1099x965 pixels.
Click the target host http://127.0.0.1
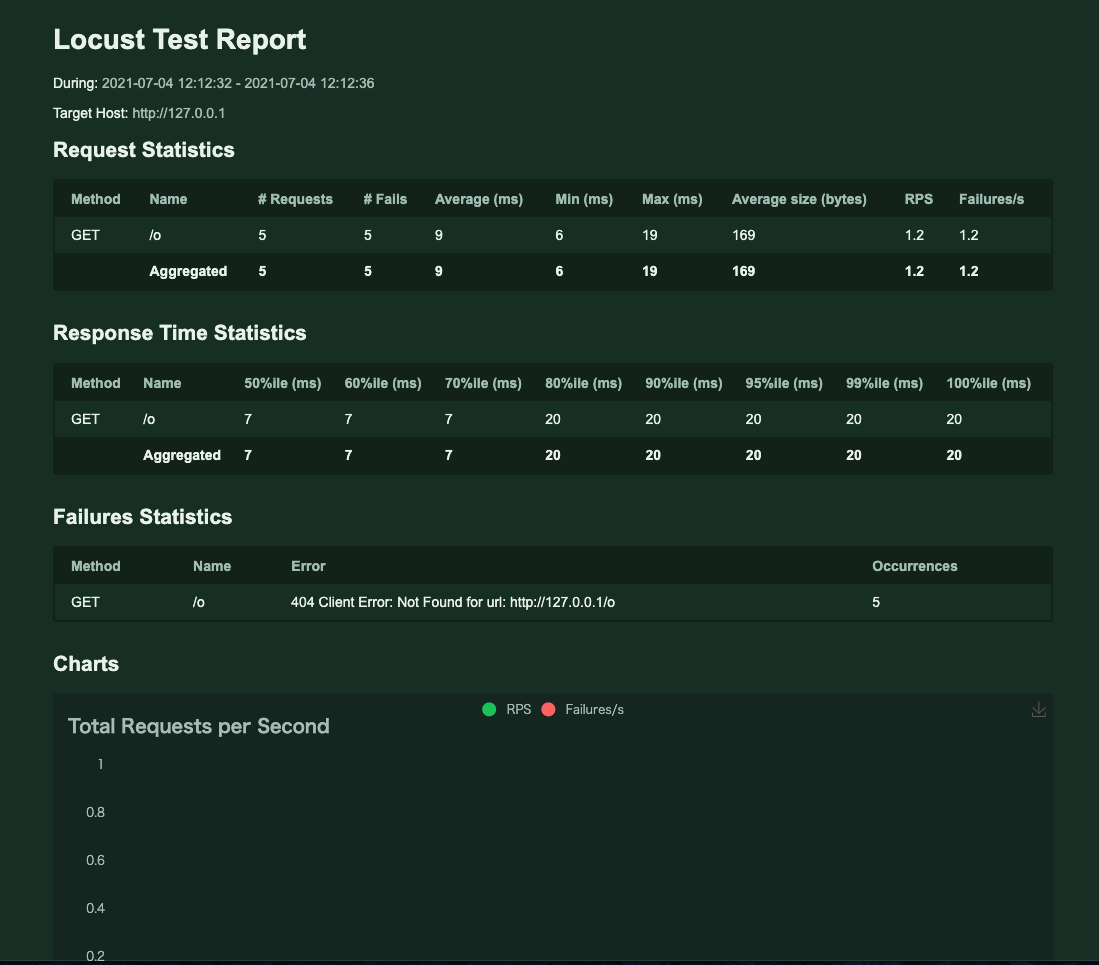[179, 114]
